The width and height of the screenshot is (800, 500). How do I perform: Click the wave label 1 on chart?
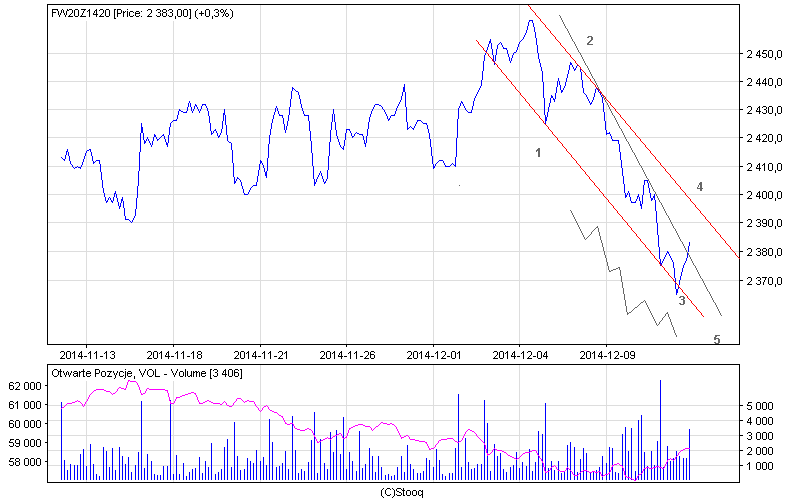[538, 153]
